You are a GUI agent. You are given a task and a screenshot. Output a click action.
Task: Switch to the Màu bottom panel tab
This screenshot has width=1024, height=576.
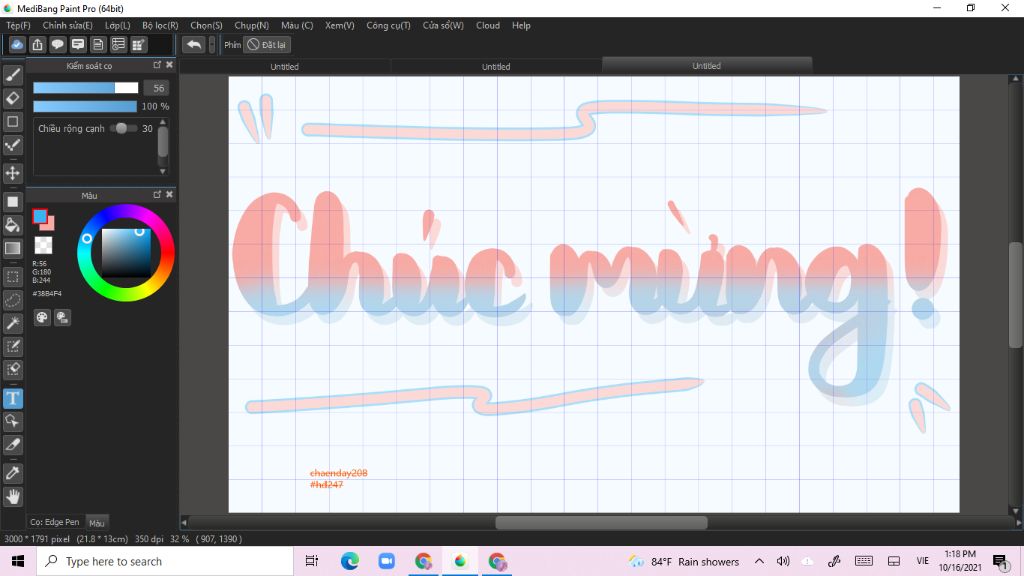(97, 522)
